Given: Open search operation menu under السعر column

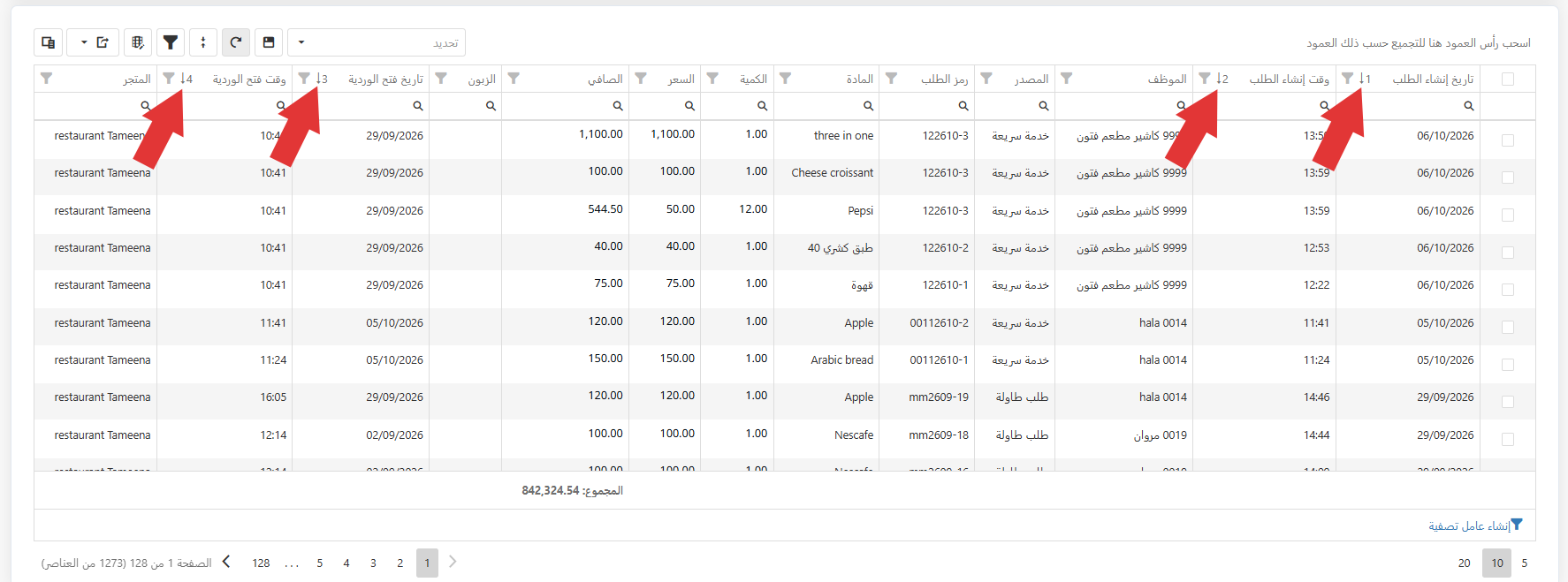Looking at the screenshot, I should (x=689, y=106).
